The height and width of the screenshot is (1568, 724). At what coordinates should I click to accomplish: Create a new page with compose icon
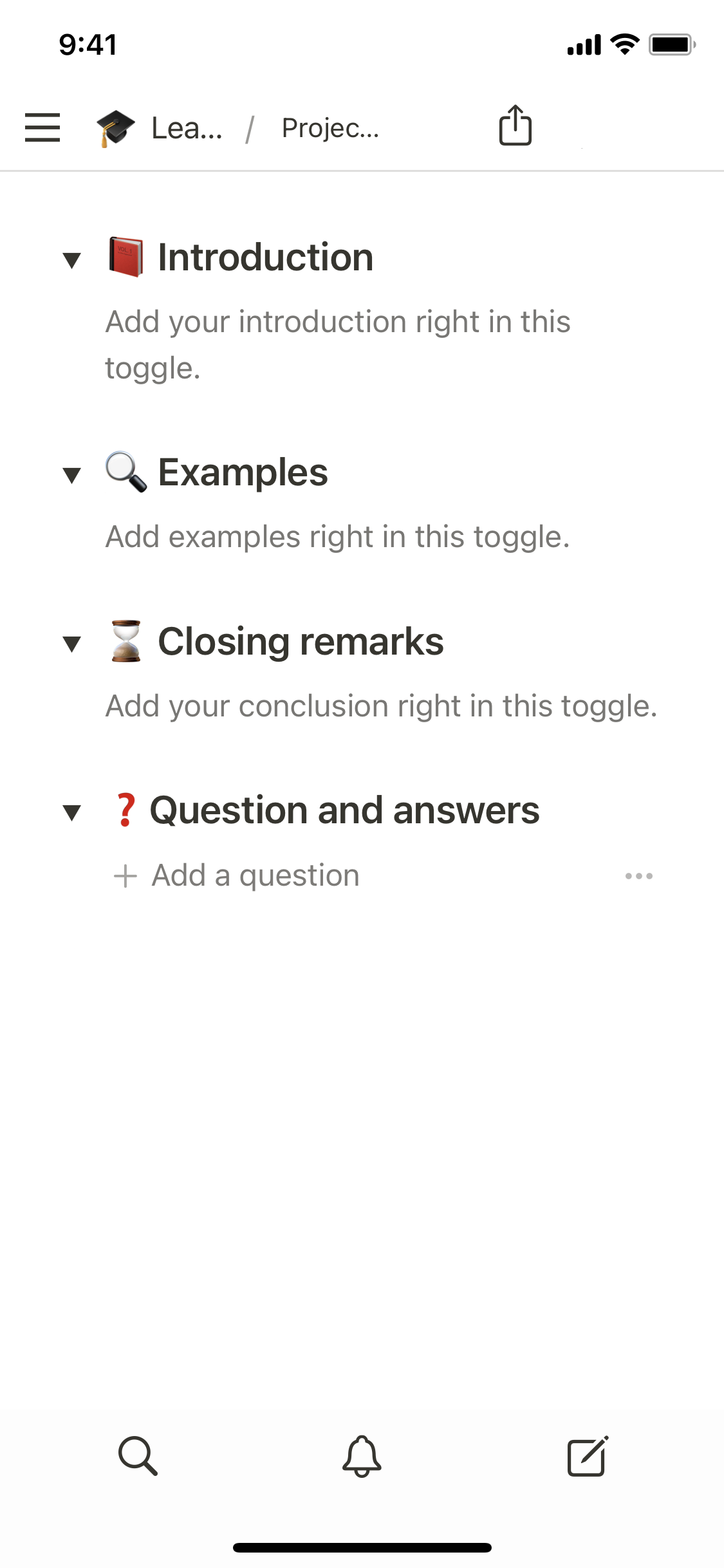pos(587,1455)
